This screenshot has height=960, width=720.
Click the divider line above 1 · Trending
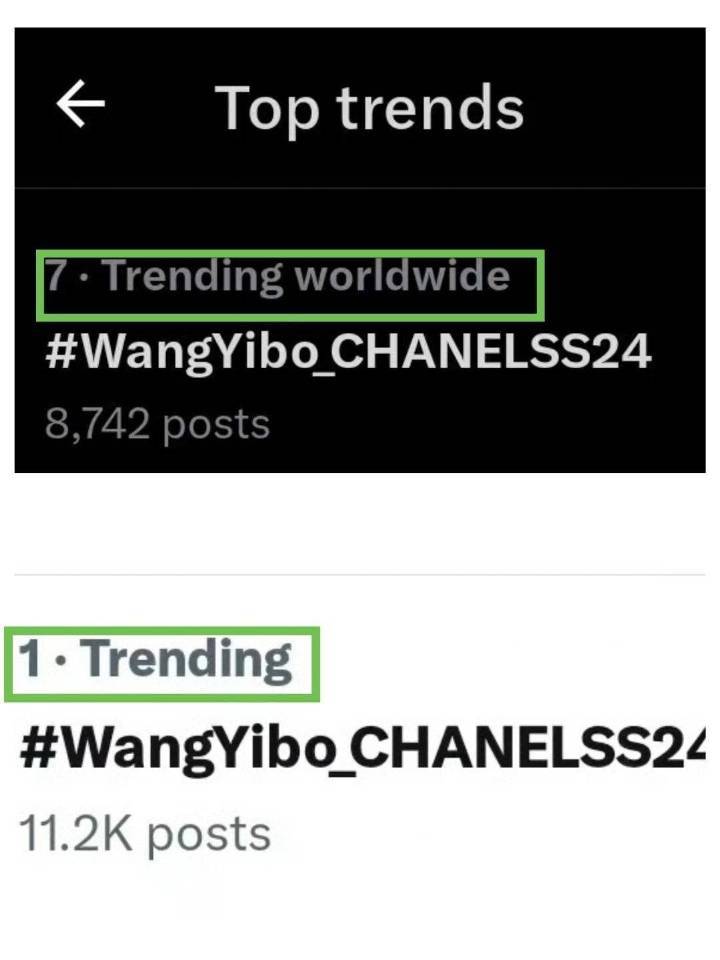pos(360,575)
